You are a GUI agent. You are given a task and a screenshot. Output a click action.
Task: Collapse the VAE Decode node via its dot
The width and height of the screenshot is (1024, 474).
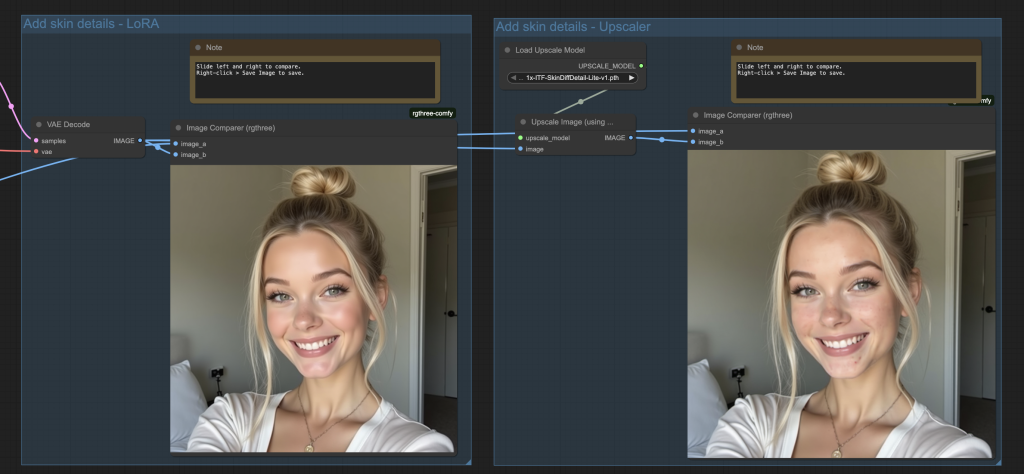click(39, 125)
